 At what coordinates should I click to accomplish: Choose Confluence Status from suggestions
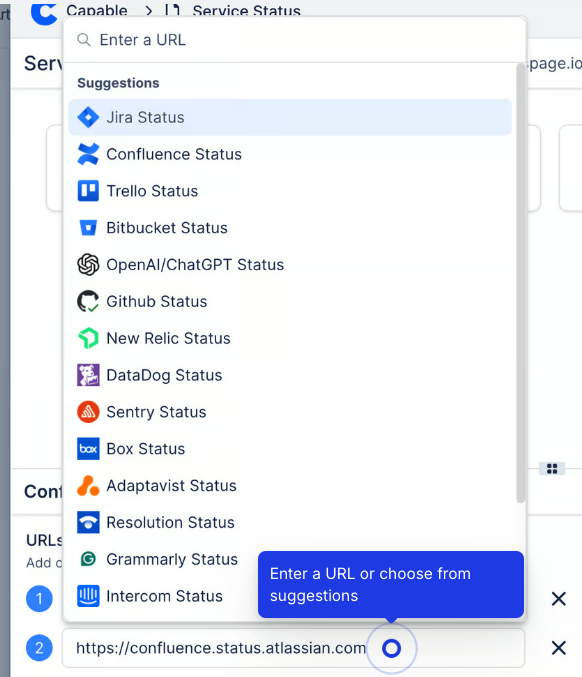click(290, 154)
